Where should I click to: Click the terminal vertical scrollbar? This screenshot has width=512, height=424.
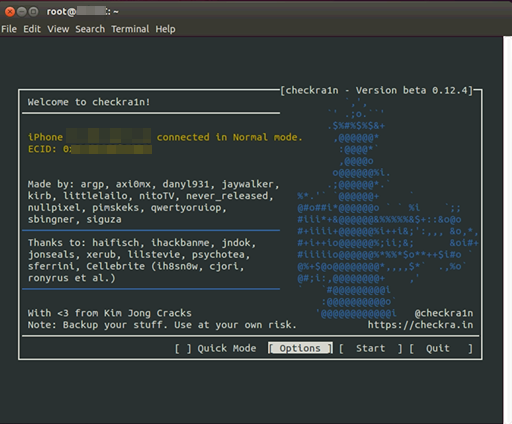tap(507, 230)
